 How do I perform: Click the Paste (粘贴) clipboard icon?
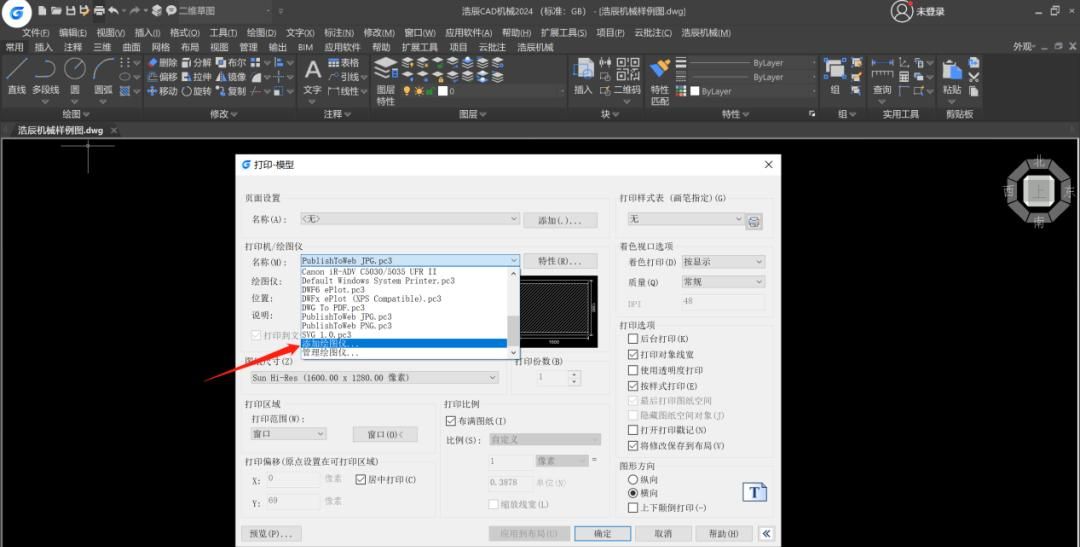coord(952,68)
